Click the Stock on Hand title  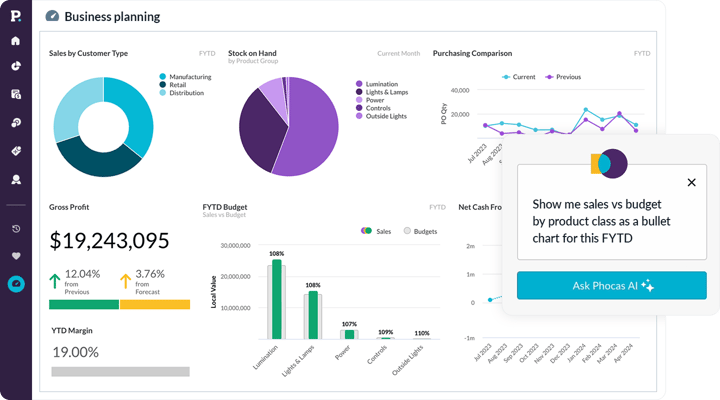coord(252,53)
